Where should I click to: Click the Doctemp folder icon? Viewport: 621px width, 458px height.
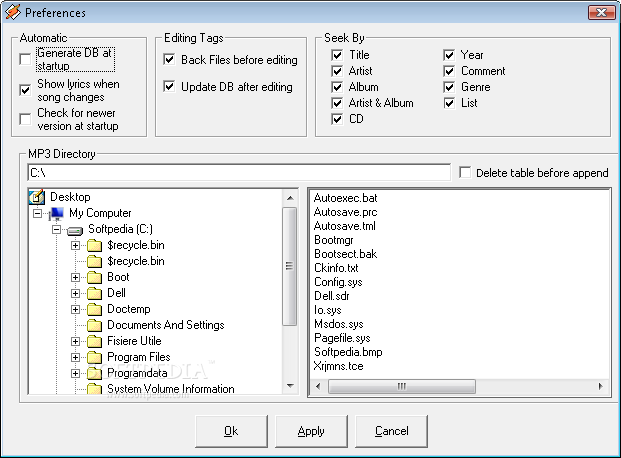[94, 309]
